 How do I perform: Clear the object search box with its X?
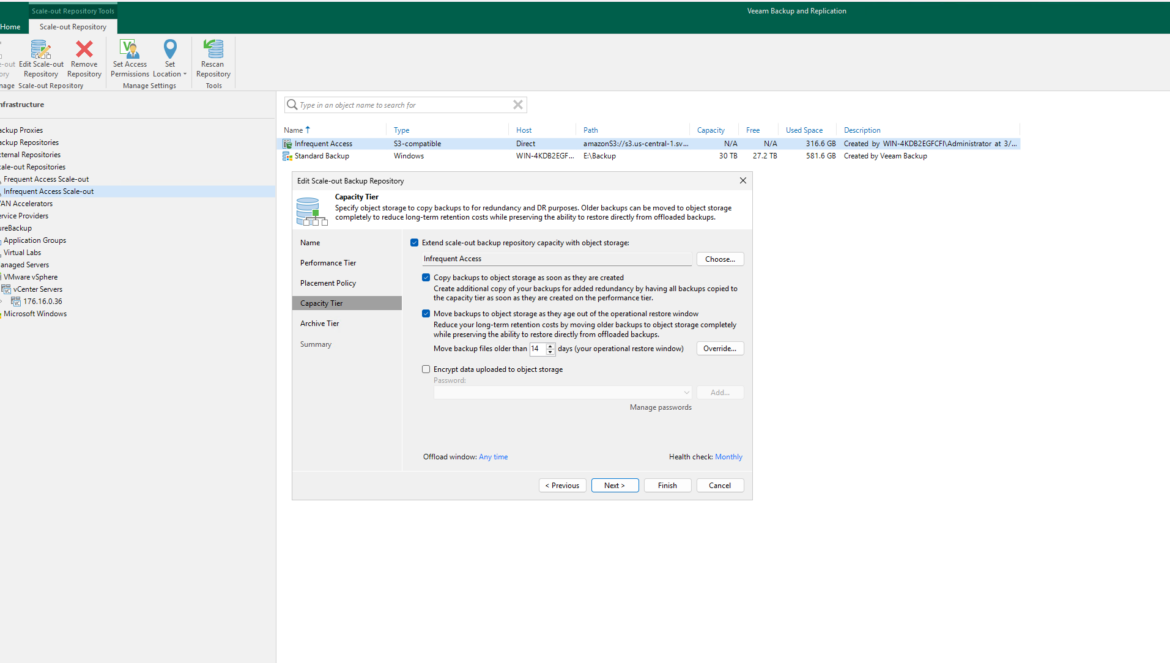click(518, 105)
